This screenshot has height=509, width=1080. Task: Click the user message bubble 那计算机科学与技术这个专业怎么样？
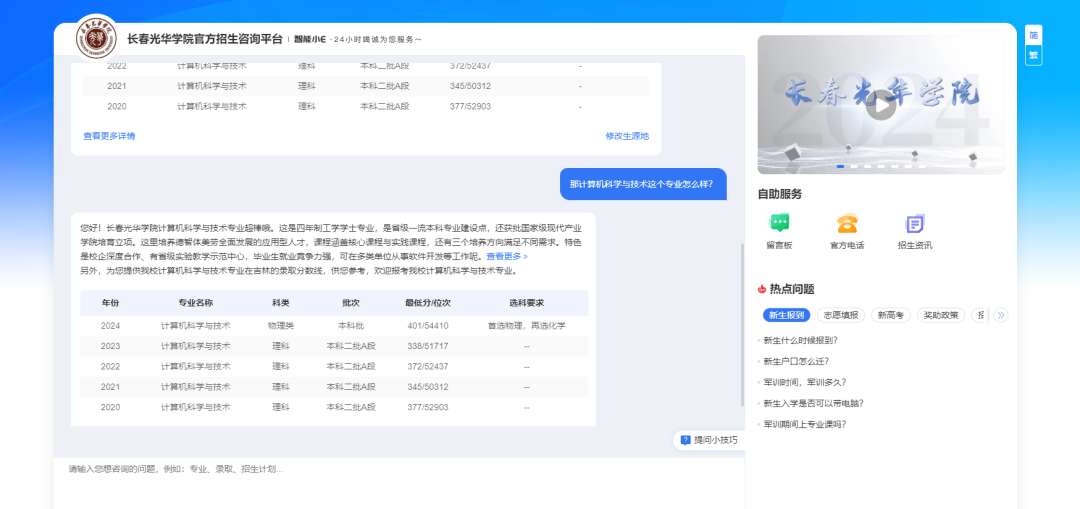[643, 184]
